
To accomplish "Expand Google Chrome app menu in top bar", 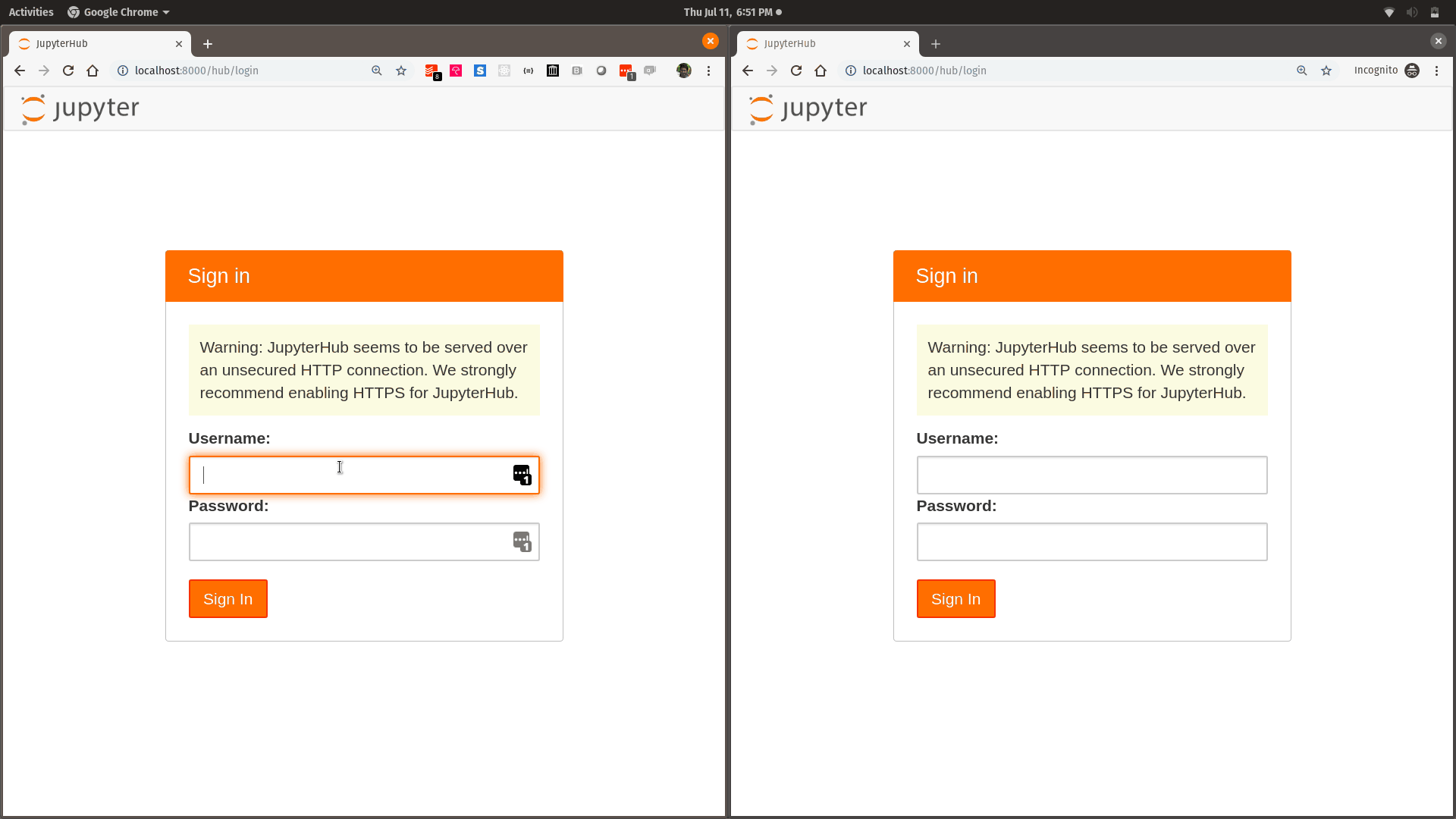I will [x=119, y=12].
